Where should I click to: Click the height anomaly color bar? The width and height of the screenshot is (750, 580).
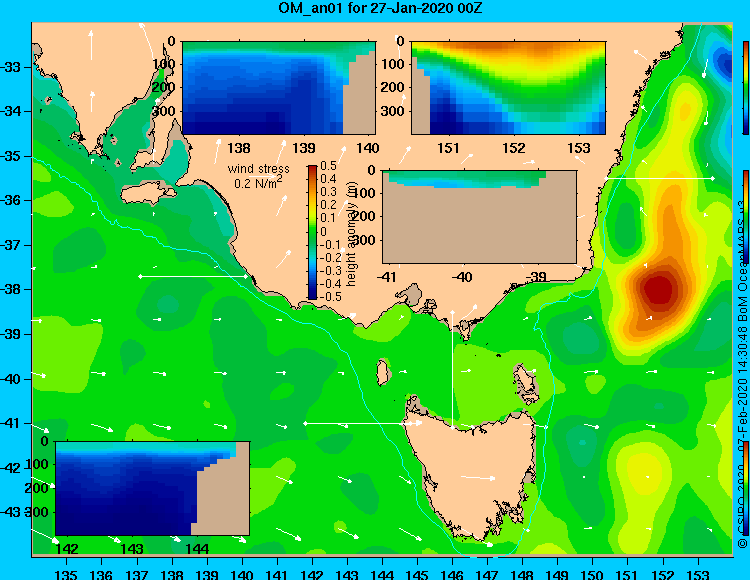(x=312, y=232)
